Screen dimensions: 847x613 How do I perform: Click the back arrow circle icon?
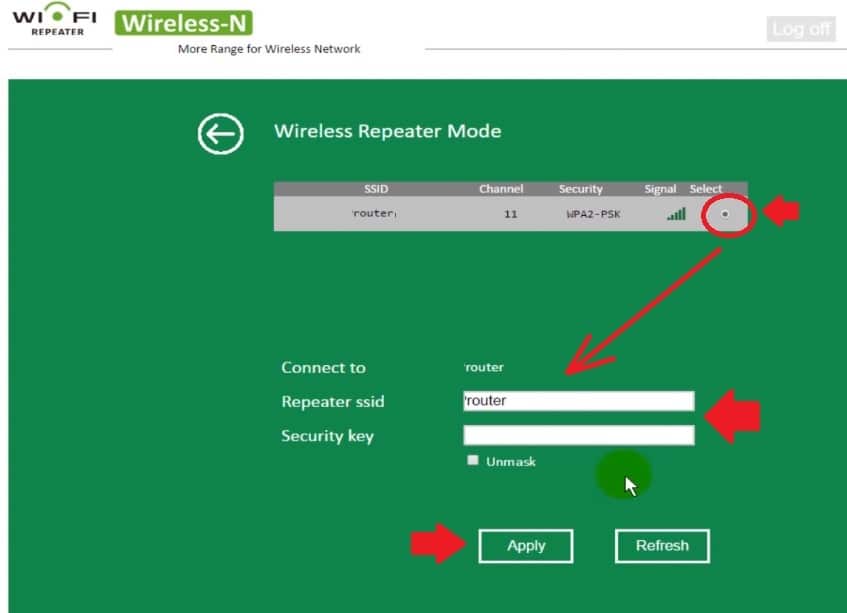pos(220,133)
